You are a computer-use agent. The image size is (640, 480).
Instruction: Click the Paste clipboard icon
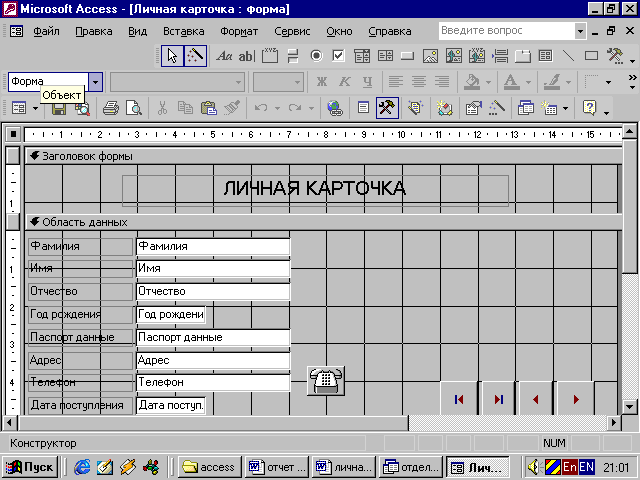click(x=207, y=107)
